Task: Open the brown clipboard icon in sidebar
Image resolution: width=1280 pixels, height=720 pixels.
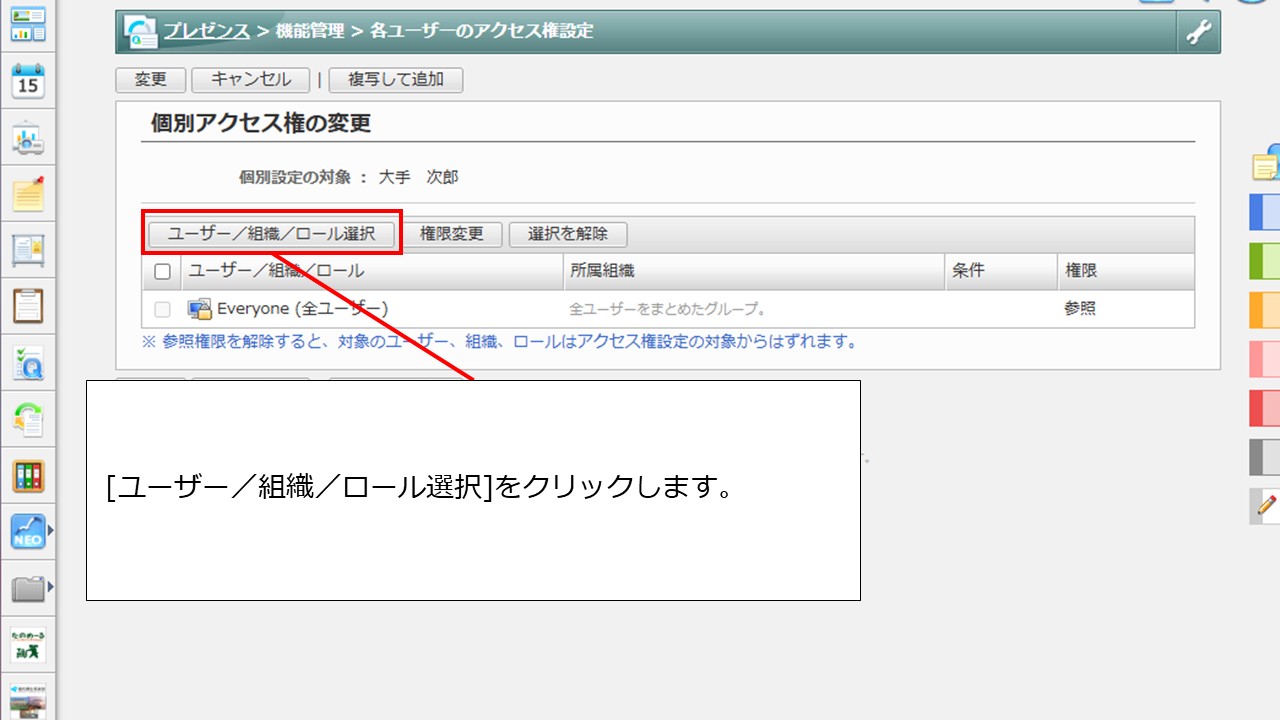Action: tap(28, 306)
